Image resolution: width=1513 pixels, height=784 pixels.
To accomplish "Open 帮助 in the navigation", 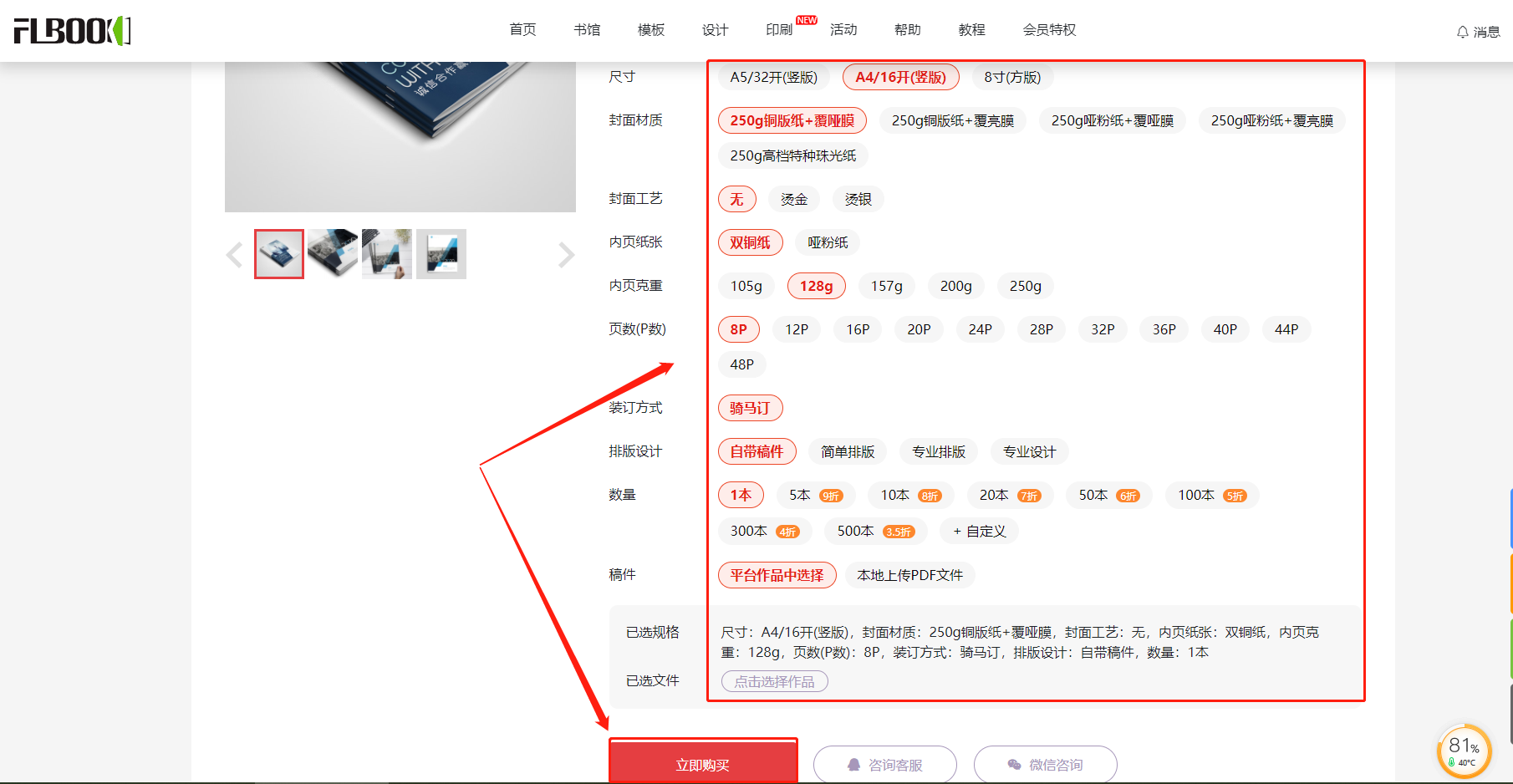I will 908,30.
